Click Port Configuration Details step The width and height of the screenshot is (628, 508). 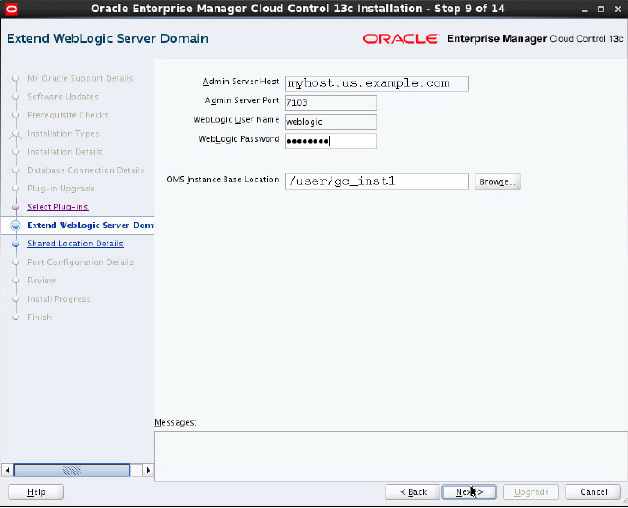[80, 262]
